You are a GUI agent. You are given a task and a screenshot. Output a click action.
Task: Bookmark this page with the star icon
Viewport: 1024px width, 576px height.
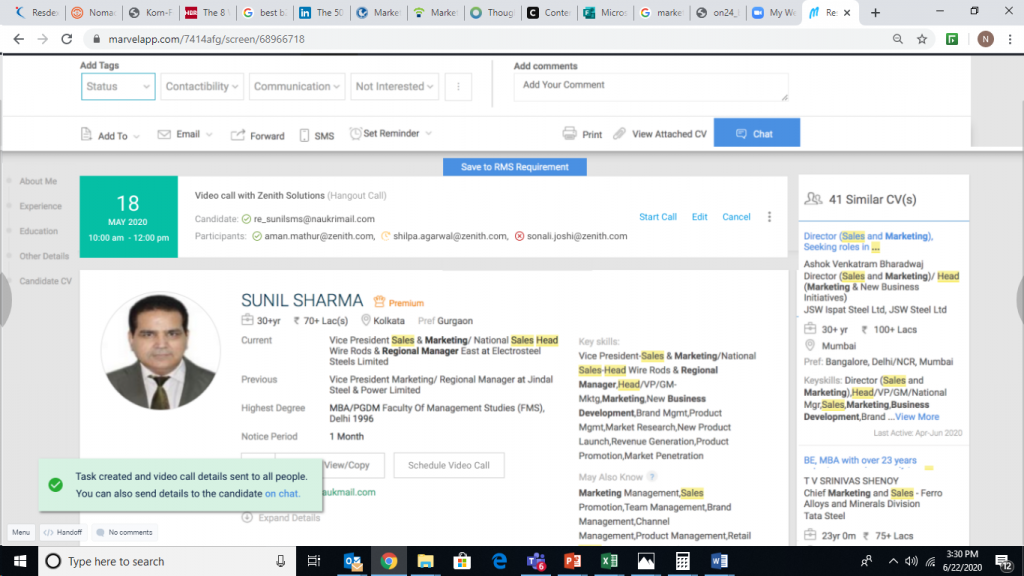[x=922, y=39]
